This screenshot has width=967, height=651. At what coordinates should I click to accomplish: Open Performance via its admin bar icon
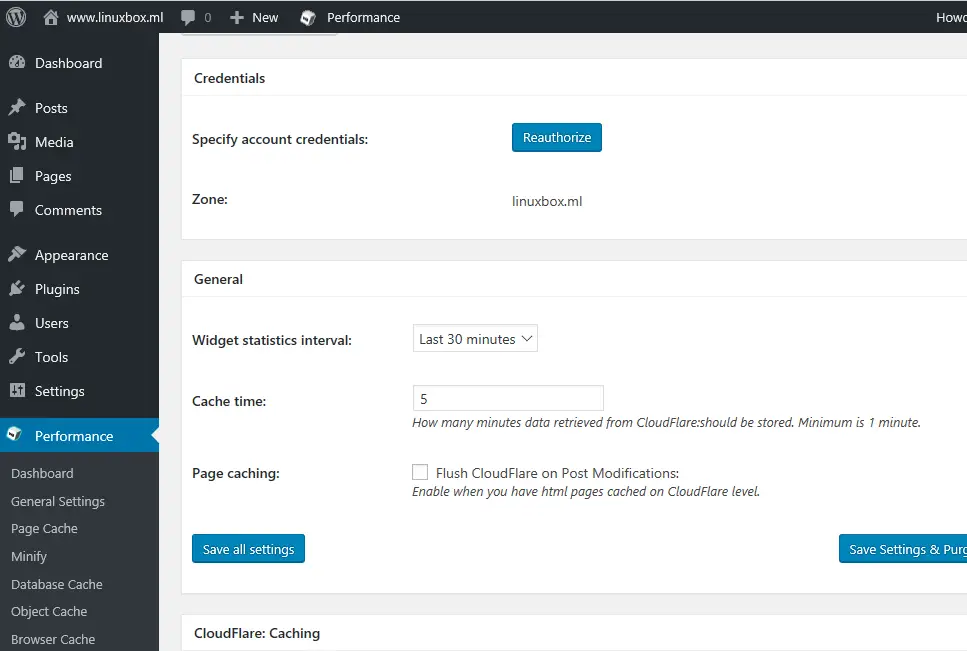[307, 16]
